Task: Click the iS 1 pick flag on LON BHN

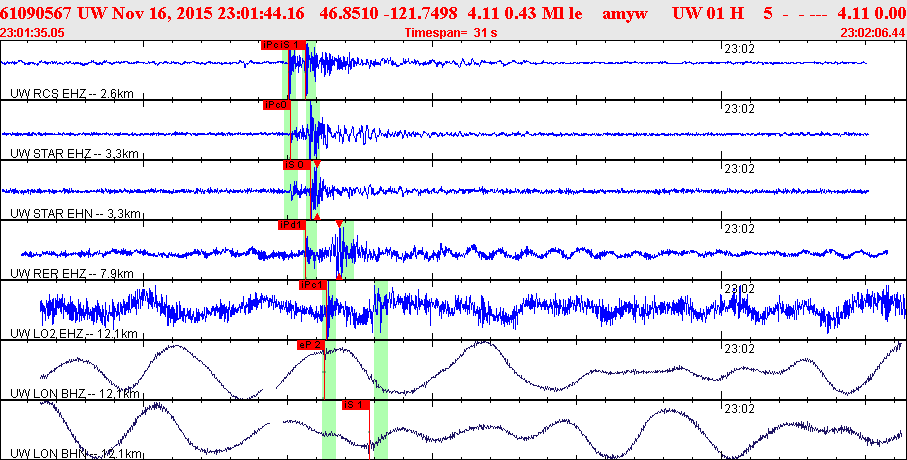Action: click(x=356, y=405)
